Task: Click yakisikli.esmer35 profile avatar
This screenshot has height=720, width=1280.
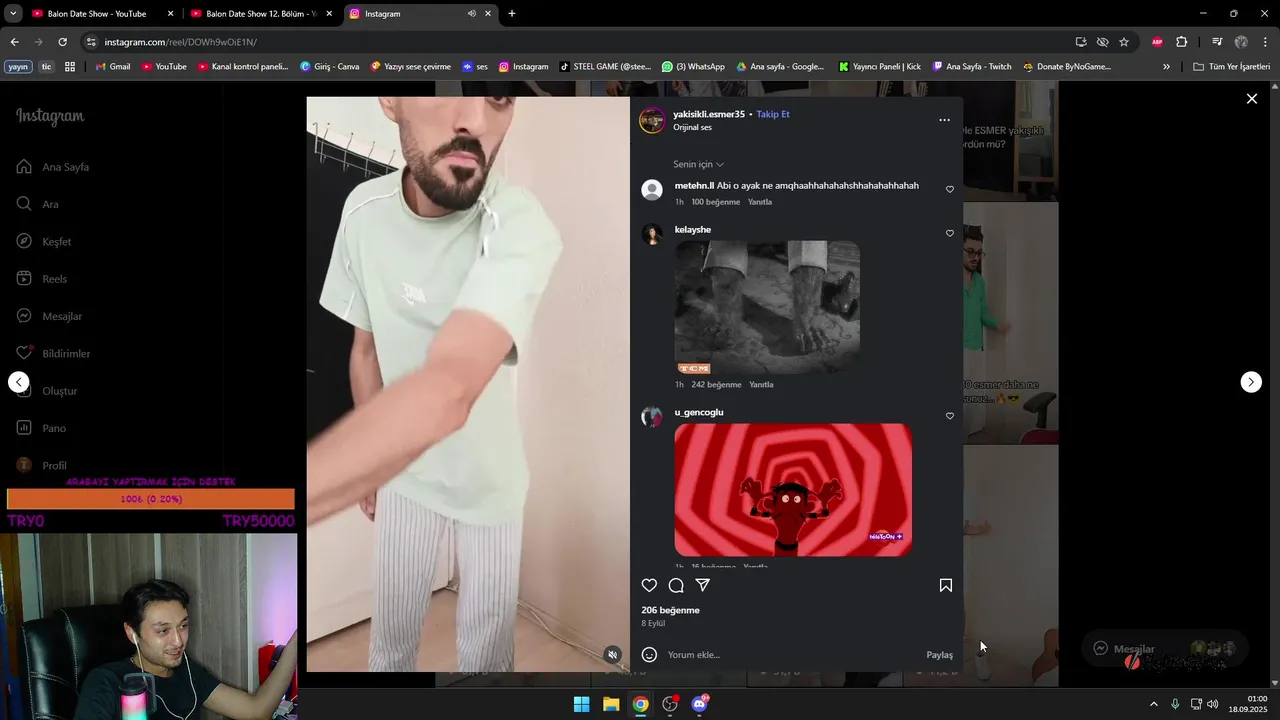Action: click(652, 120)
